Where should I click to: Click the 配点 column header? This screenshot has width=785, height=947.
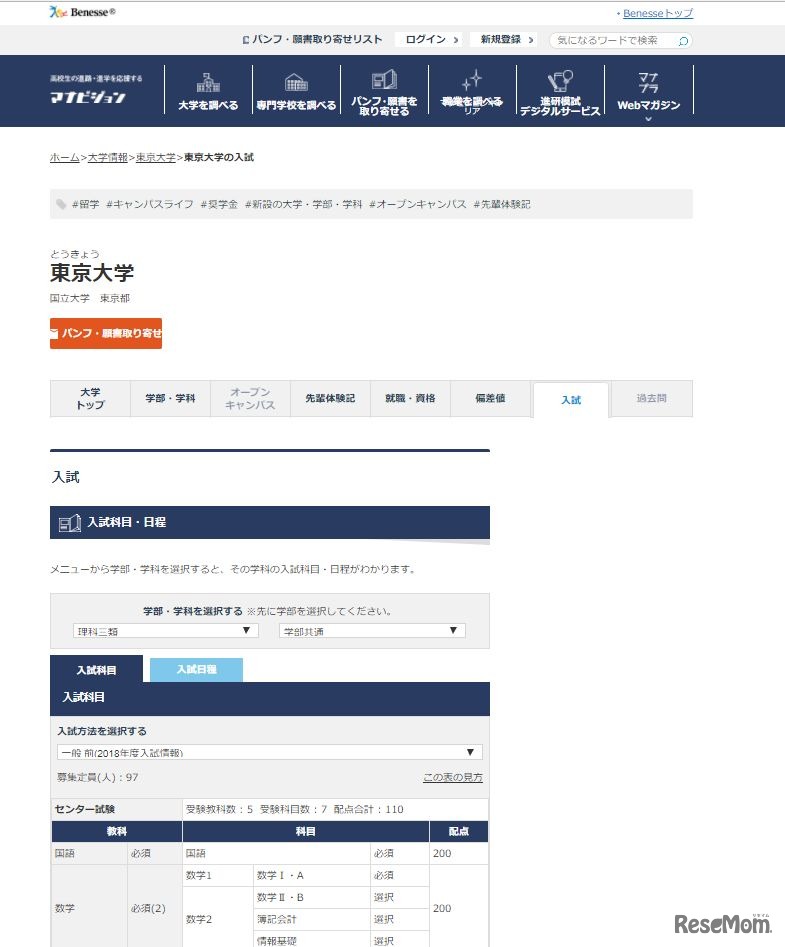[x=459, y=832]
